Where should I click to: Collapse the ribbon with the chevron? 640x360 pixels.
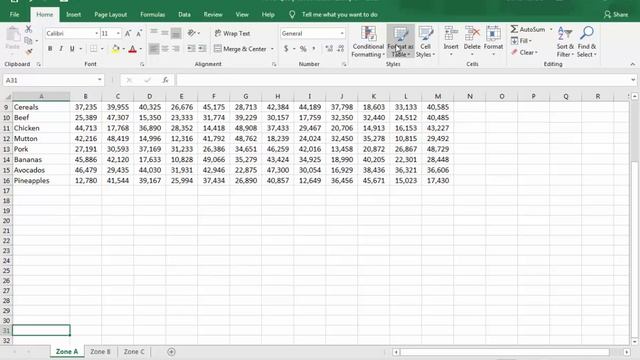632,64
